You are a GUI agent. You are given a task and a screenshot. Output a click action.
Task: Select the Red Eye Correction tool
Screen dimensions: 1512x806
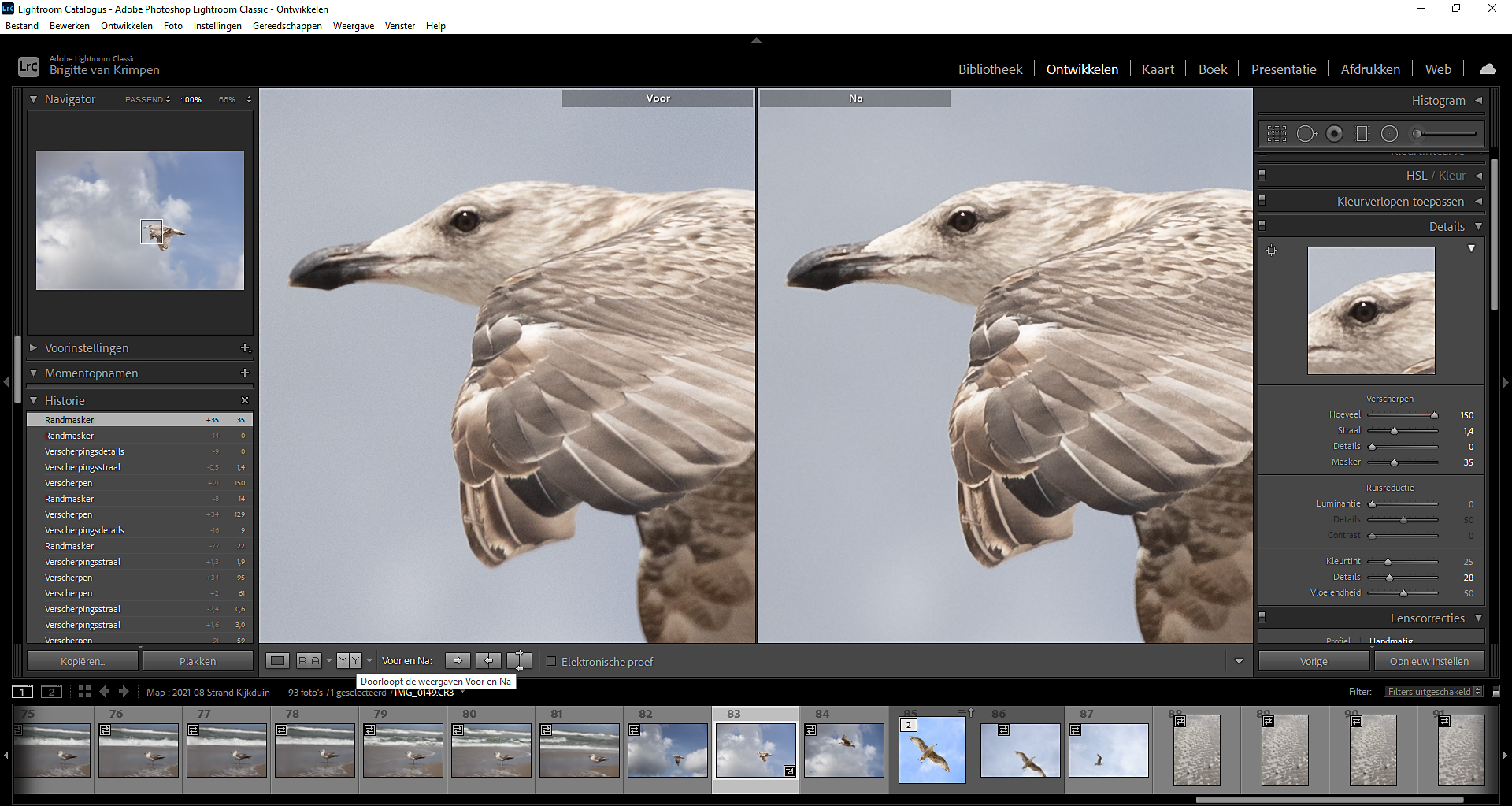pyautogui.click(x=1334, y=134)
